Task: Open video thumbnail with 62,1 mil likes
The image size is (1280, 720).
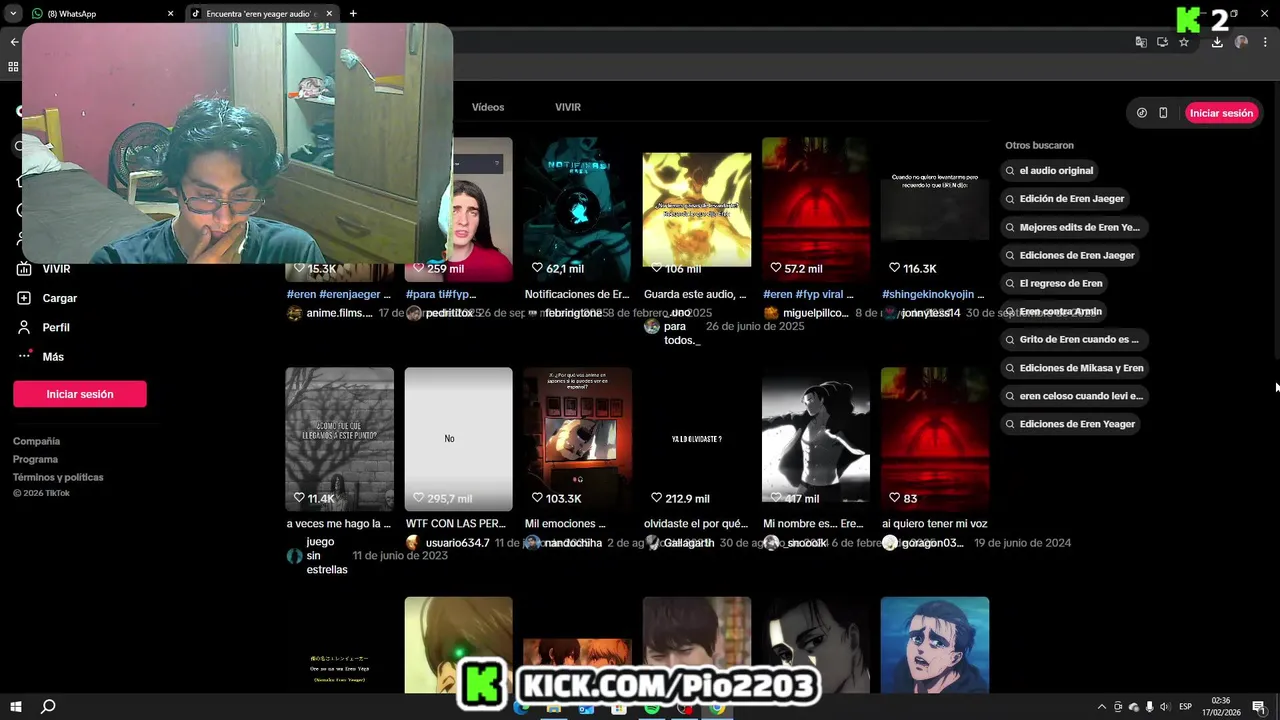Action: pos(578,210)
